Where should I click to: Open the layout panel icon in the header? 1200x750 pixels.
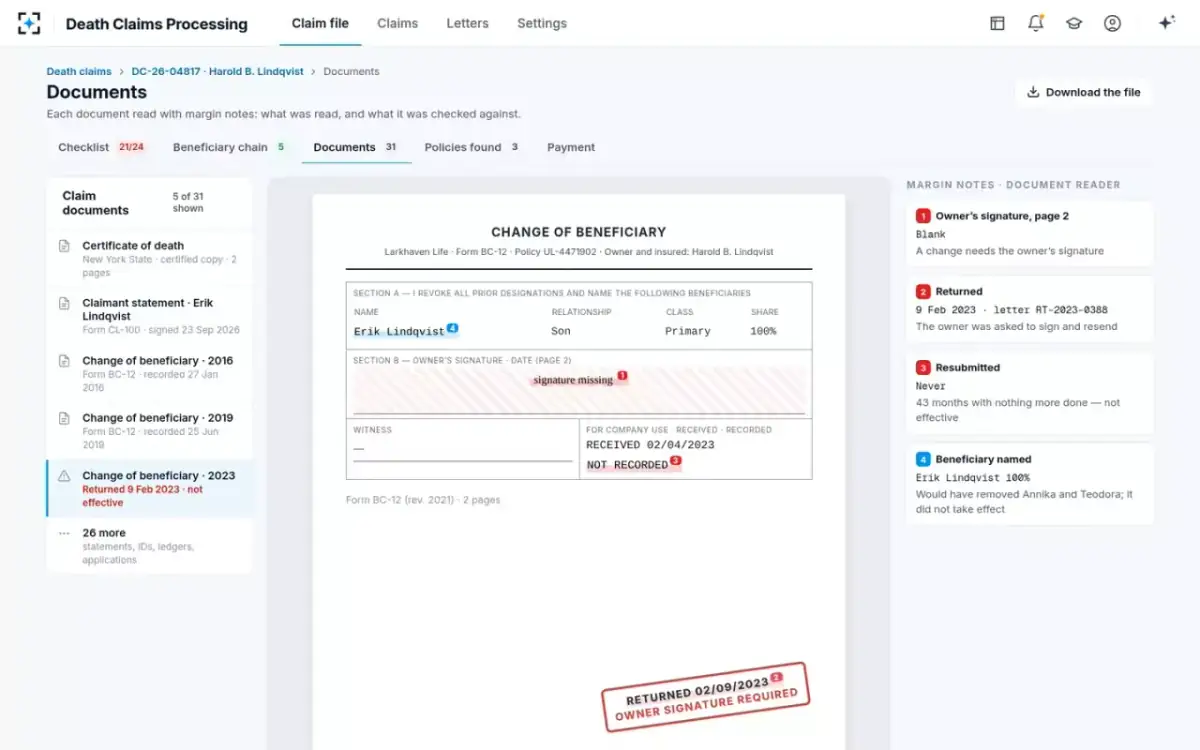click(x=997, y=23)
